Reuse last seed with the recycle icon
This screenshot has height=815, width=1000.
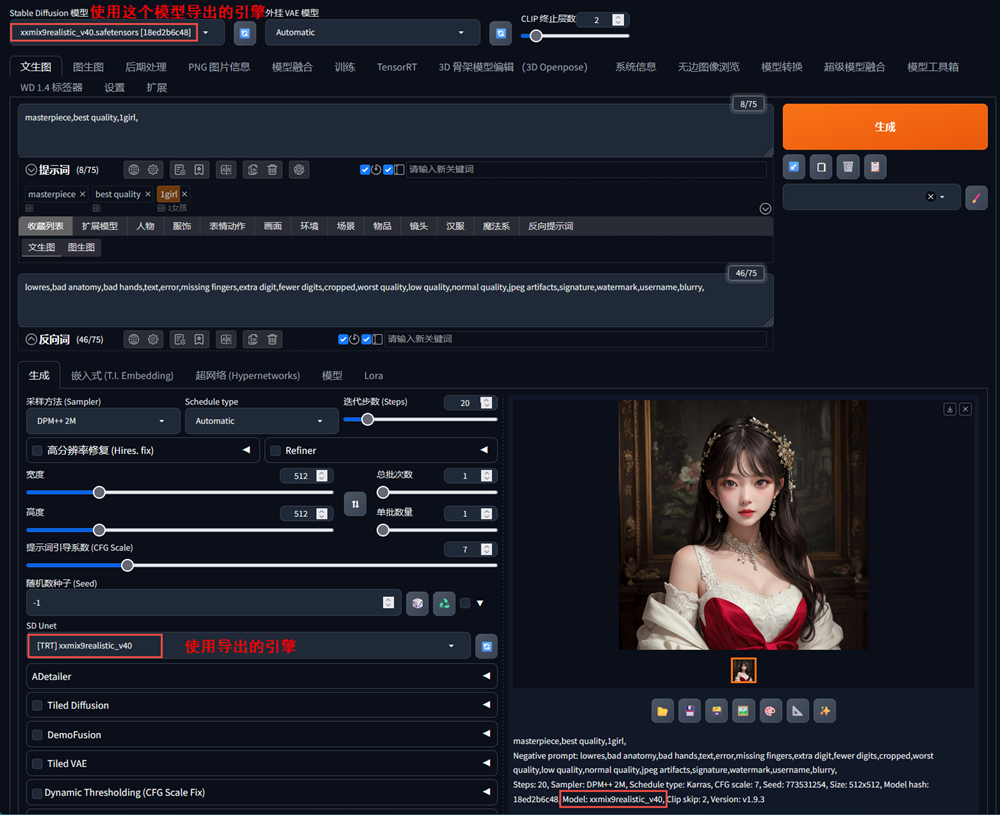tap(444, 603)
